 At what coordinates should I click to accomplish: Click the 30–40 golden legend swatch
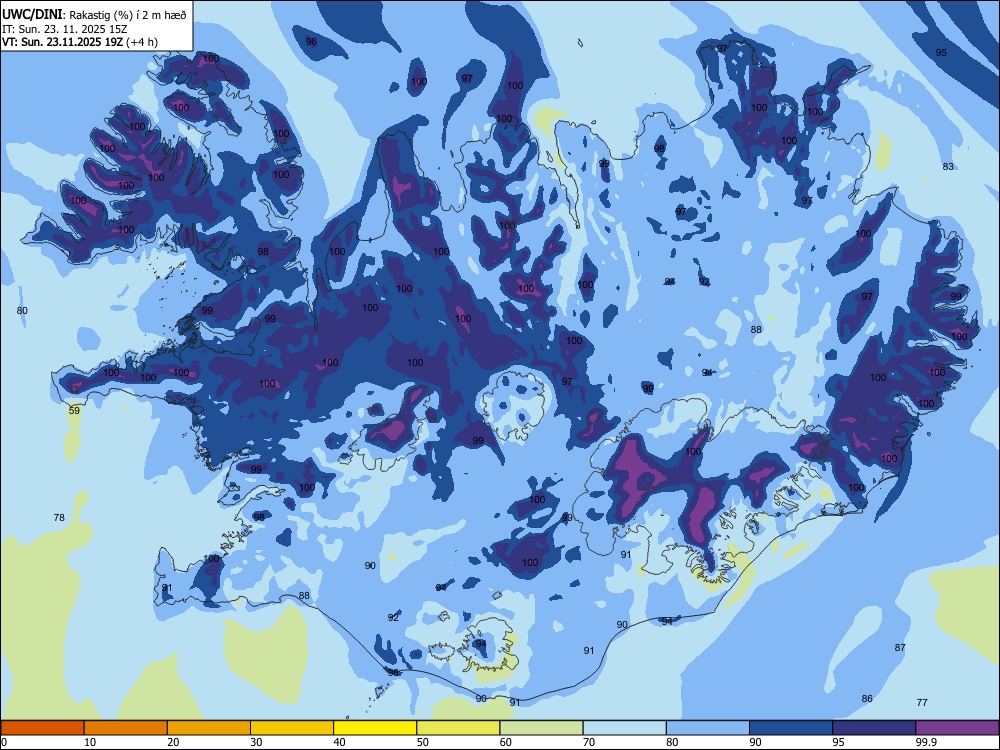point(292,728)
